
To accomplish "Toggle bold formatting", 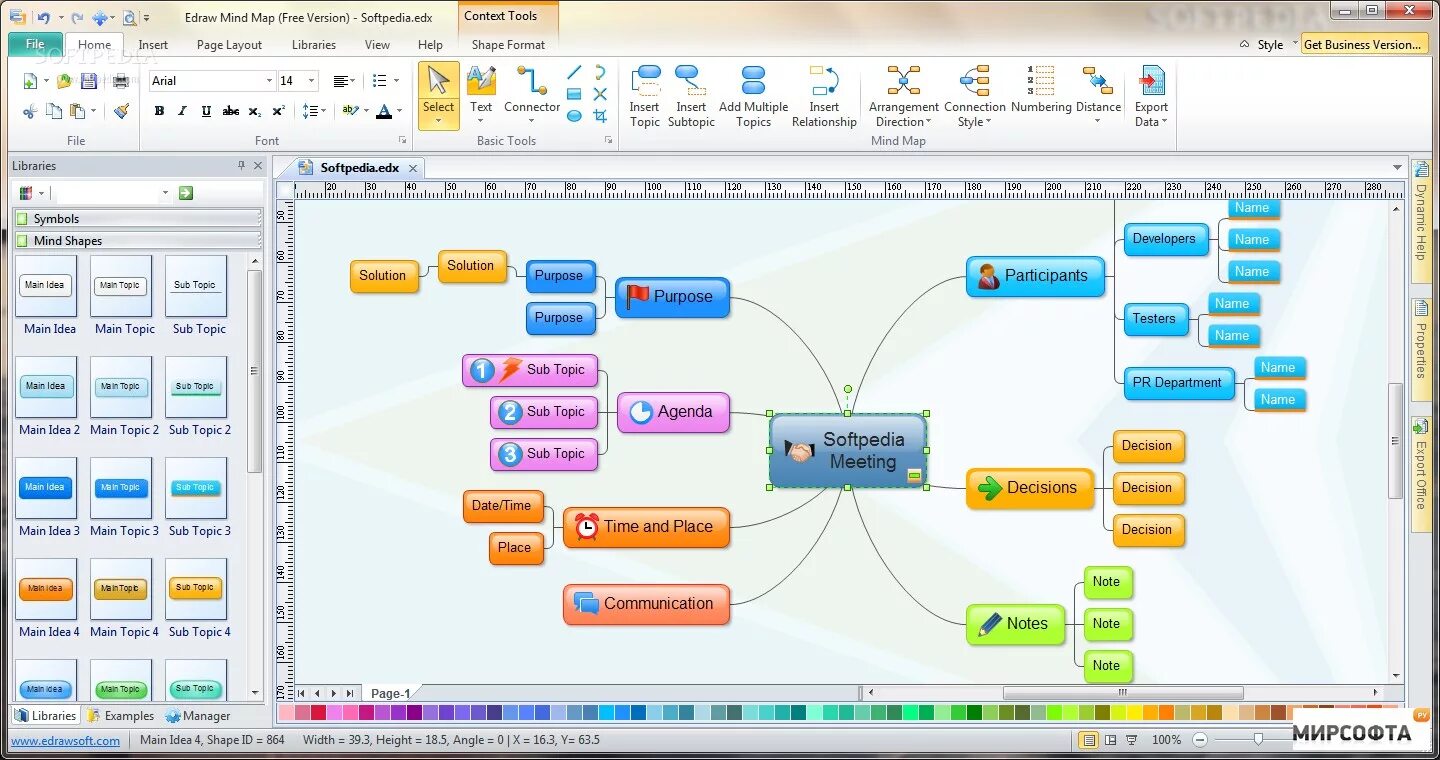I will 159,111.
